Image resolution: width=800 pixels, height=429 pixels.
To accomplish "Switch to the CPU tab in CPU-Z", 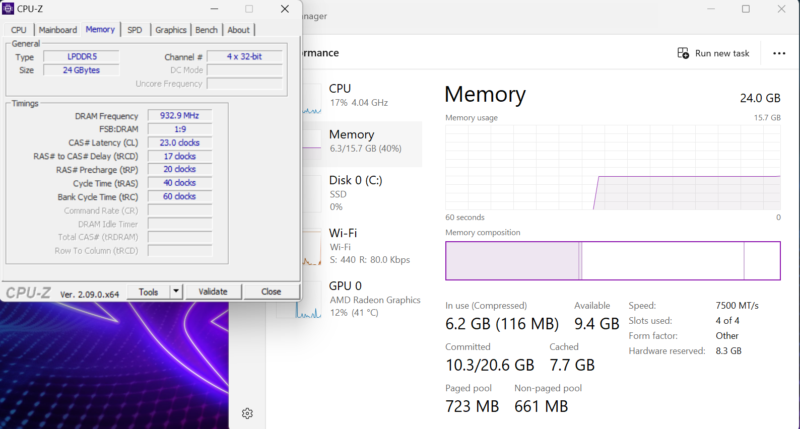I will pyautogui.click(x=19, y=30).
